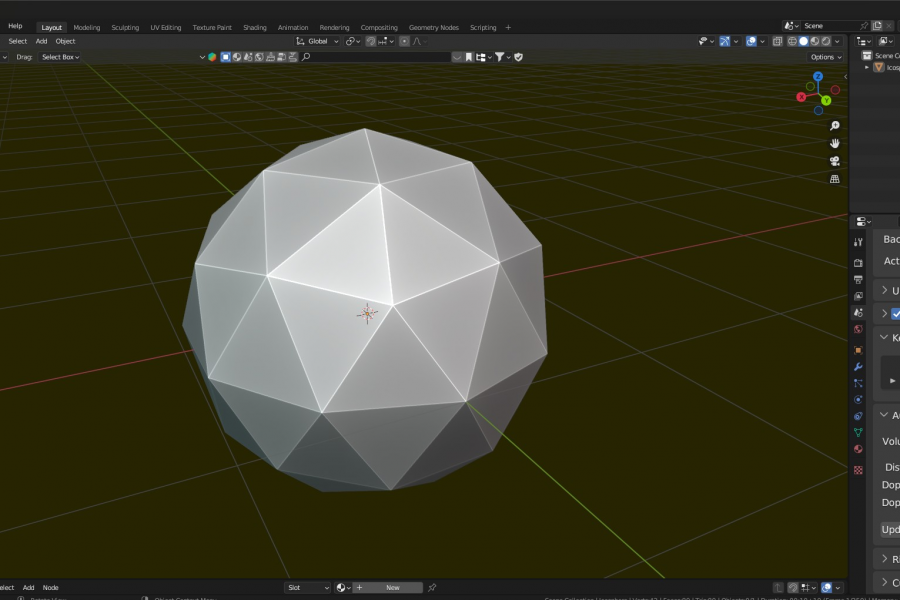The image size is (900, 600).
Task: Select wireframe viewport shading mode
Action: coord(792,41)
